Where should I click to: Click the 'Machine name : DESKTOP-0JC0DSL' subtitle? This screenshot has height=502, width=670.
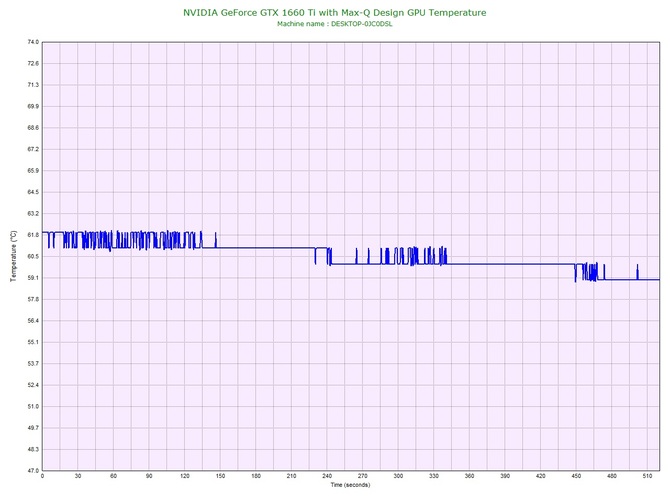coord(335,24)
